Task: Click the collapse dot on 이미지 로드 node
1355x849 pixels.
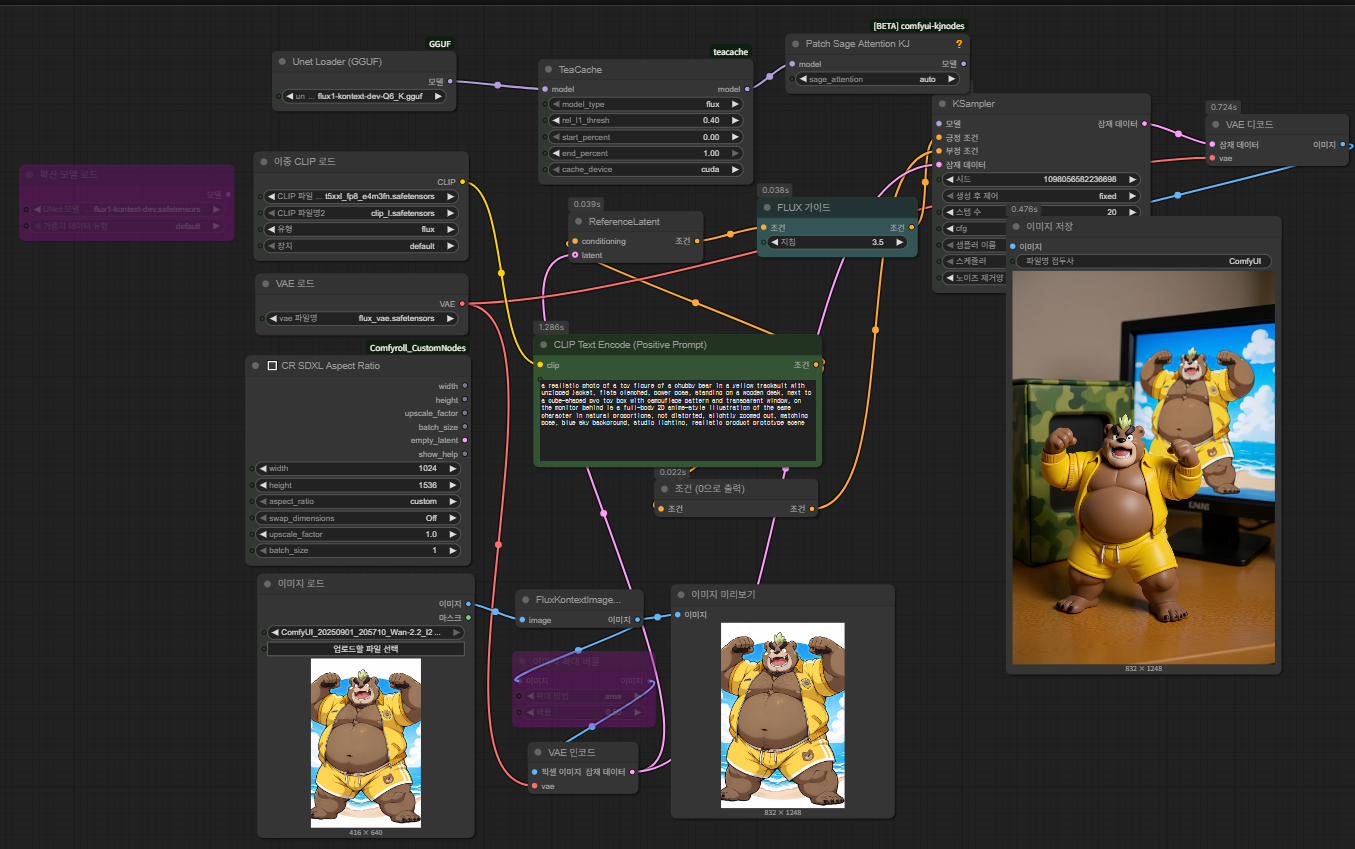Action: 267,583
